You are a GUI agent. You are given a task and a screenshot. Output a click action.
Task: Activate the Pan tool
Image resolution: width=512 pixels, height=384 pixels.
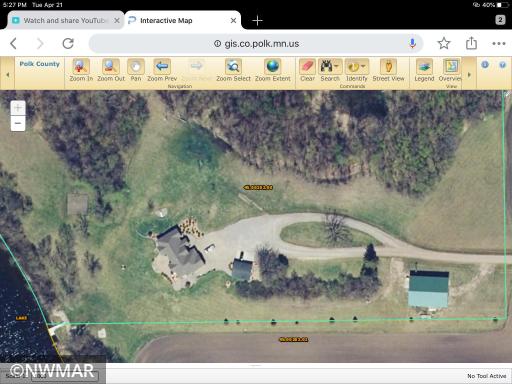click(x=136, y=70)
